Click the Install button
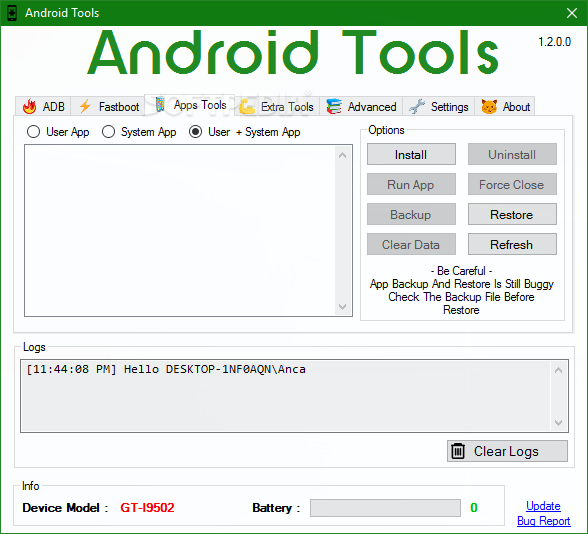 [x=411, y=154]
